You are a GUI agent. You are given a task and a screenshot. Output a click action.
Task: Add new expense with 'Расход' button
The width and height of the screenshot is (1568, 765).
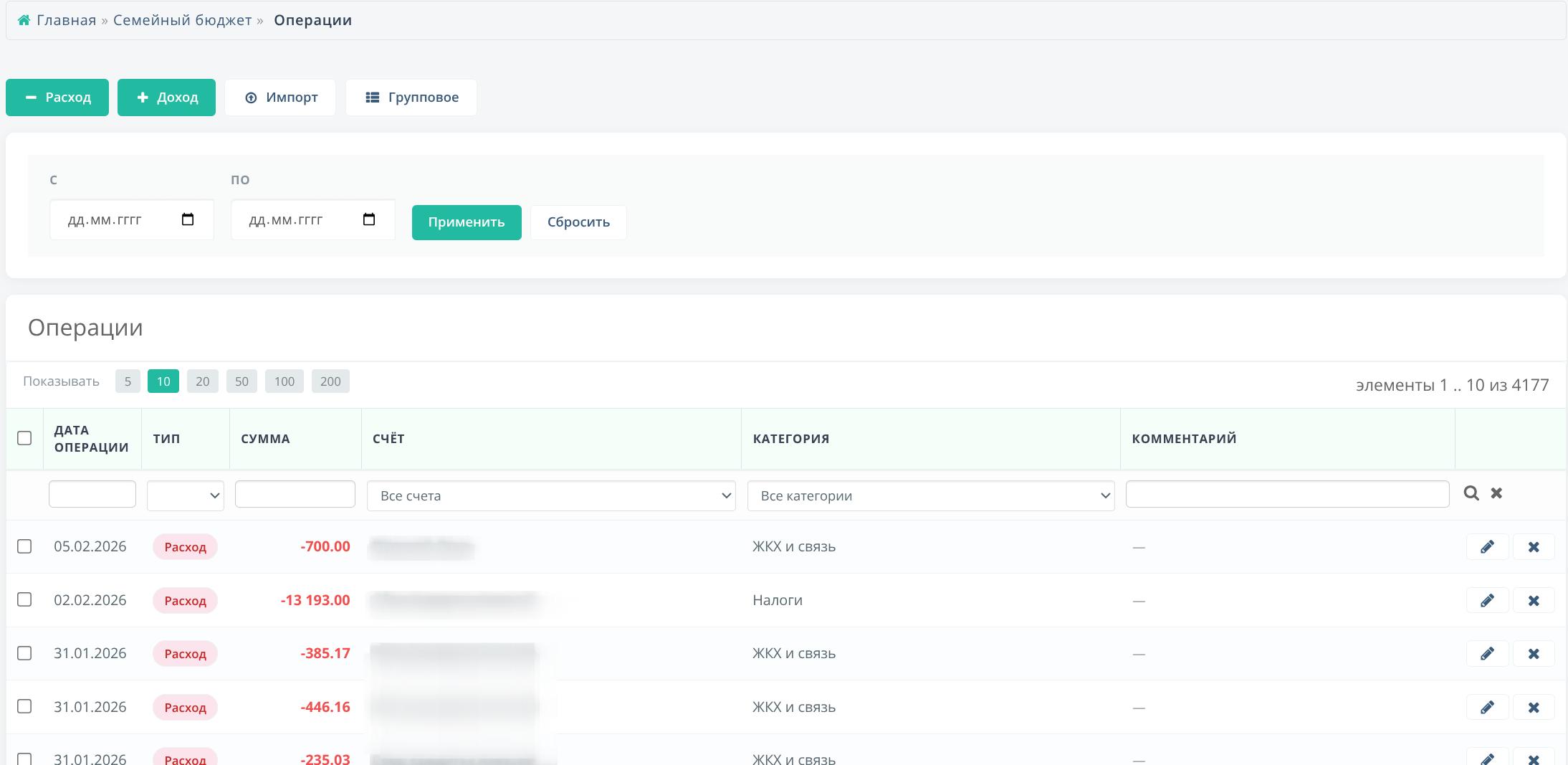pos(57,98)
